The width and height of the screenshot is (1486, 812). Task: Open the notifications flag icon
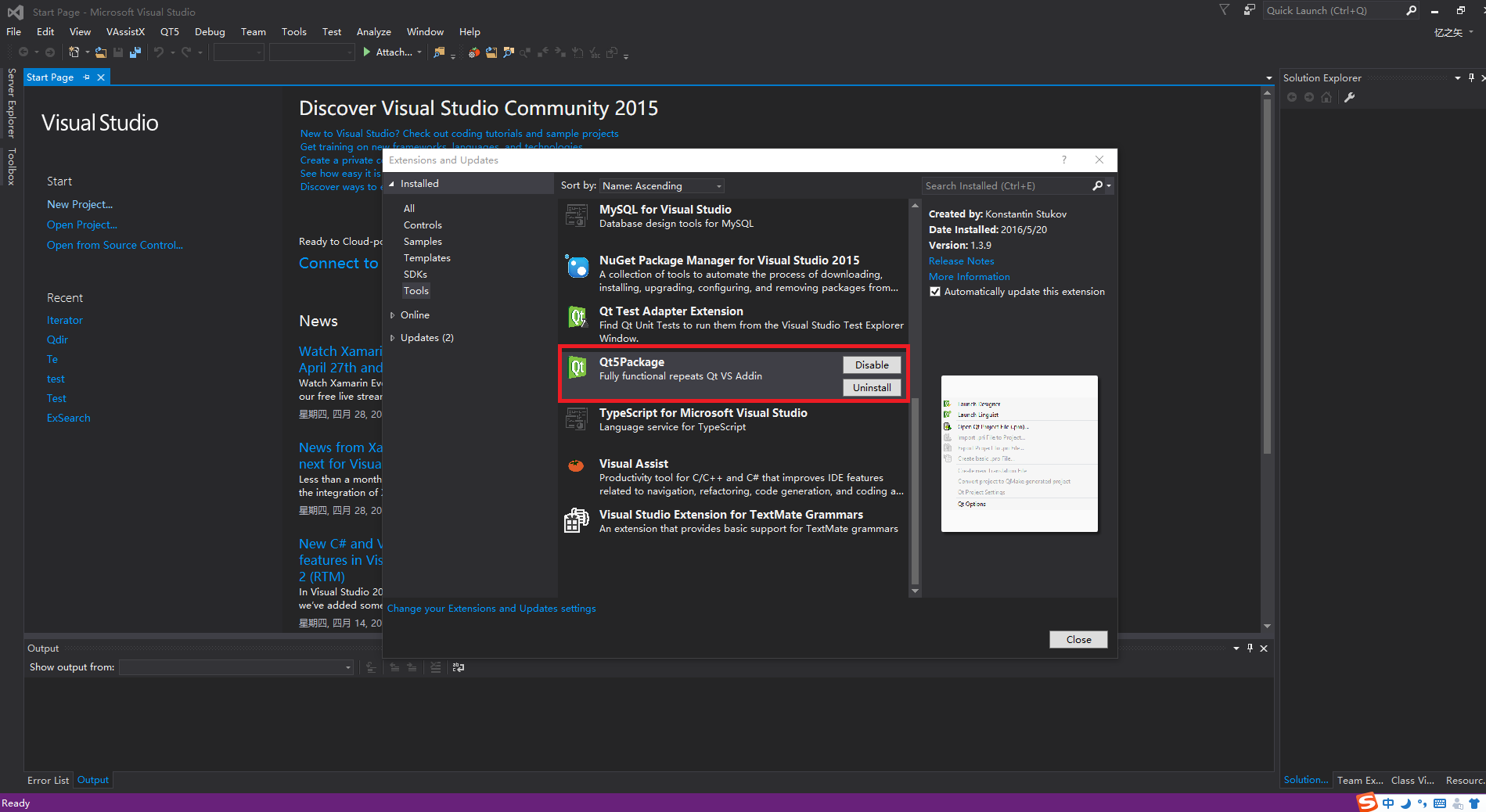tap(1225, 10)
